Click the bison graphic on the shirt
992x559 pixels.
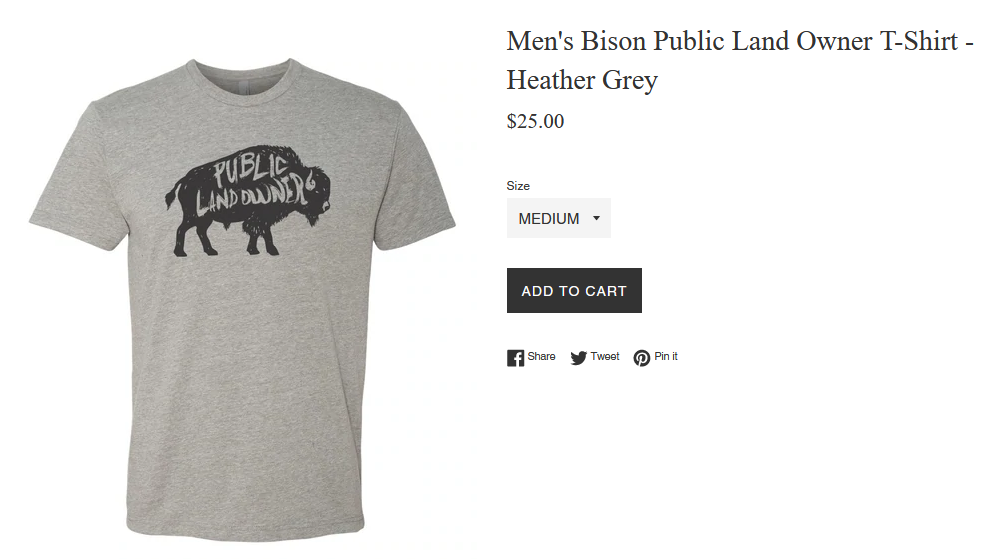point(248,201)
